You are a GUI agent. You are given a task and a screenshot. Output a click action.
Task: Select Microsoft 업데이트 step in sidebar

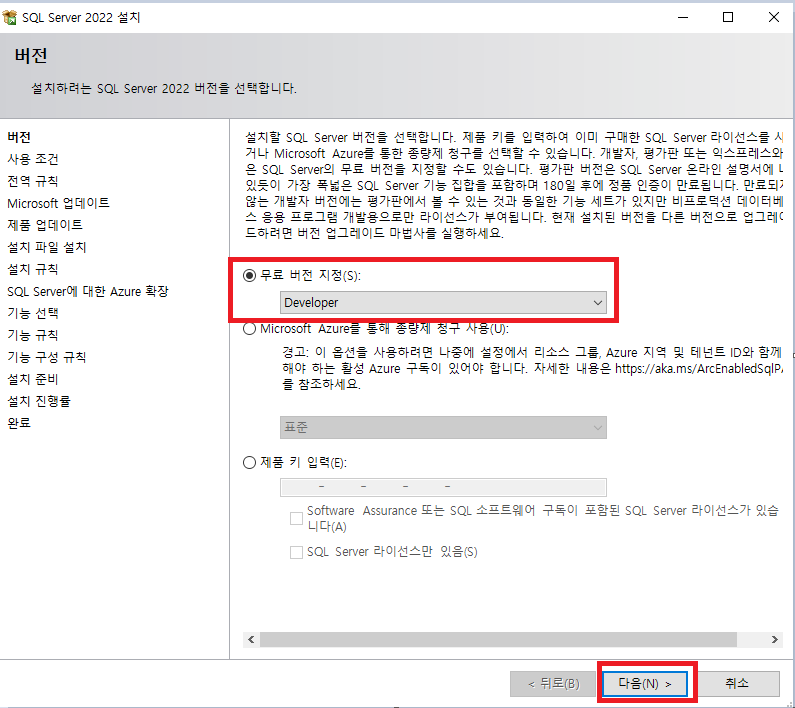point(58,203)
